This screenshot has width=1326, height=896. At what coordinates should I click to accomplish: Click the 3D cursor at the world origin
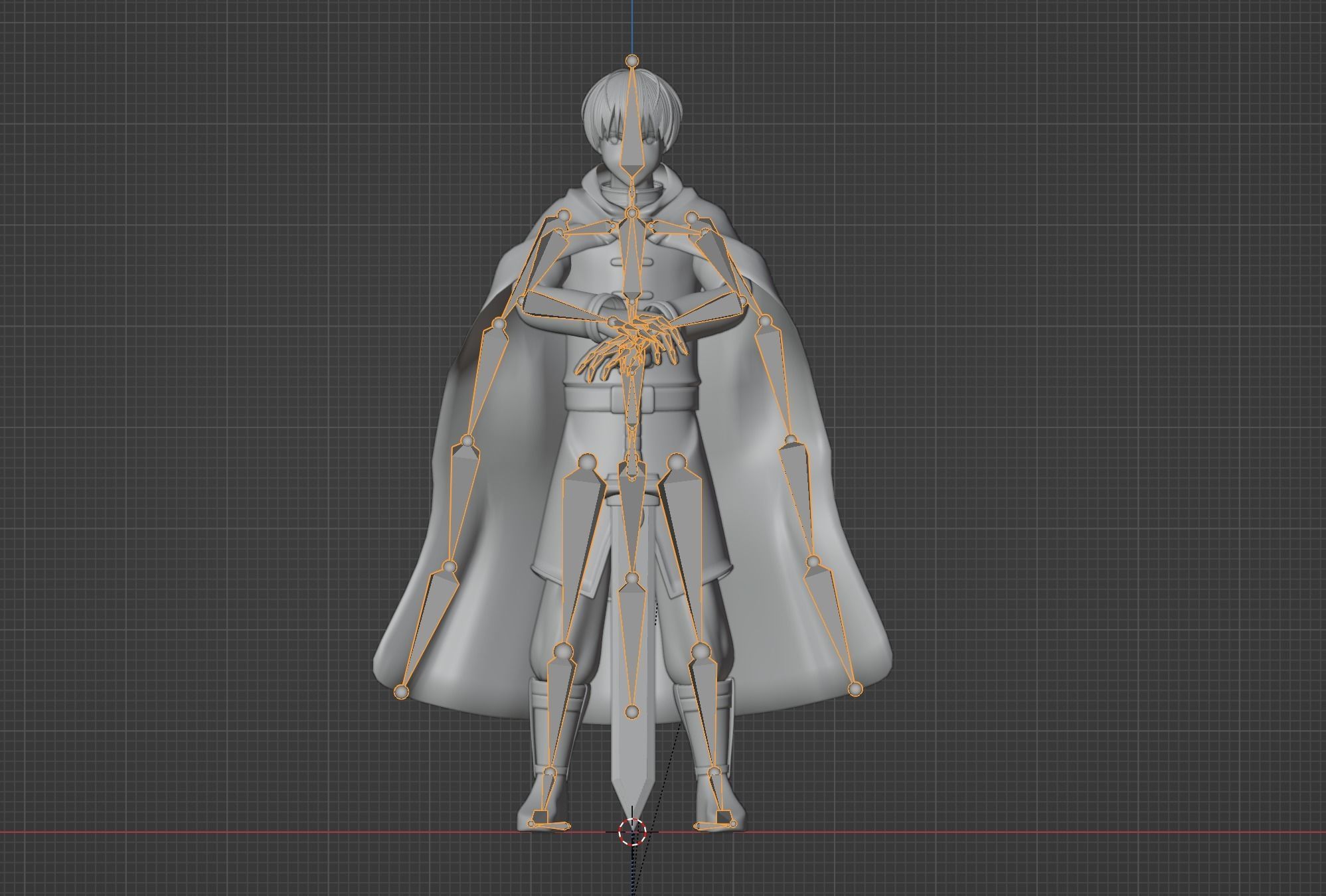(x=632, y=832)
